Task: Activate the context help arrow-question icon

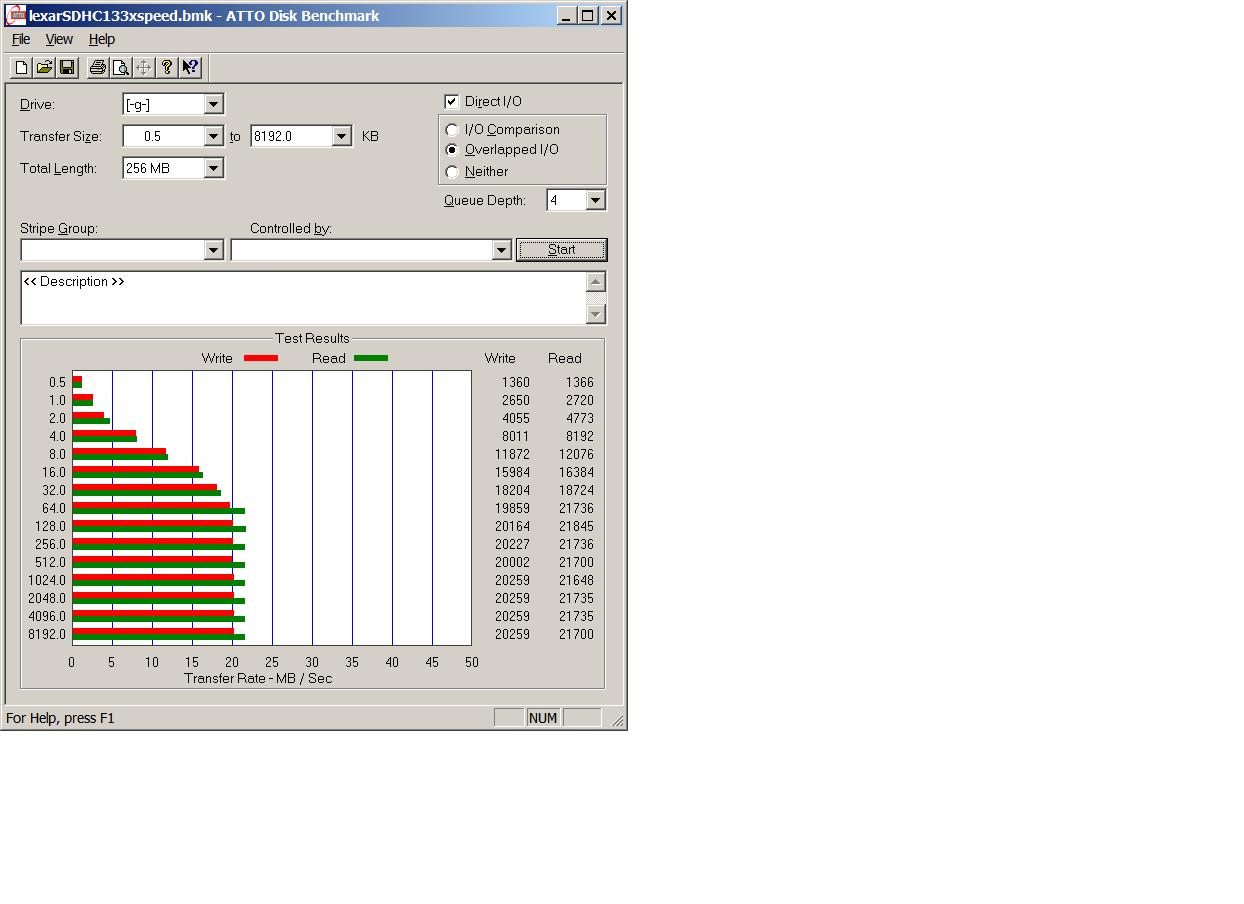Action: [x=190, y=67]
